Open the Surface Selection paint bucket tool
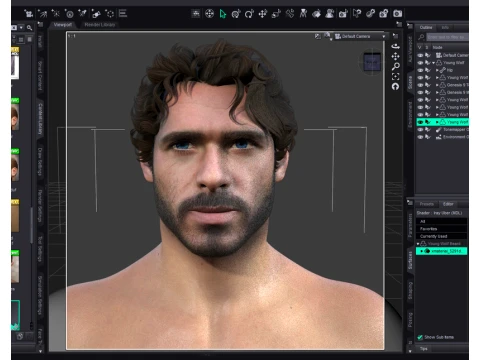The image size is (480, 360). click(x=316, y=14)
